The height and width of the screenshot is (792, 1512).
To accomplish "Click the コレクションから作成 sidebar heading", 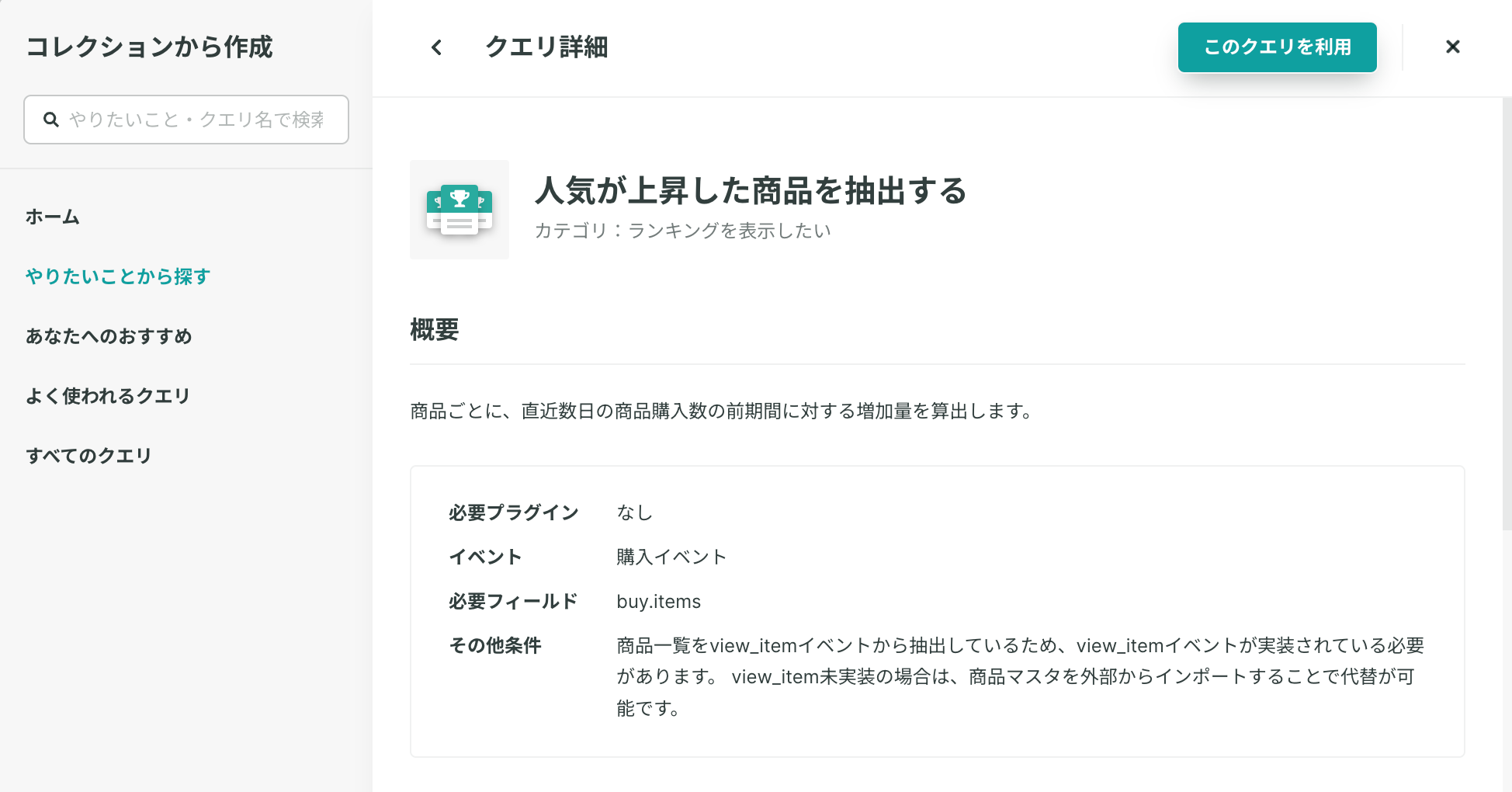I will point(150,47).
